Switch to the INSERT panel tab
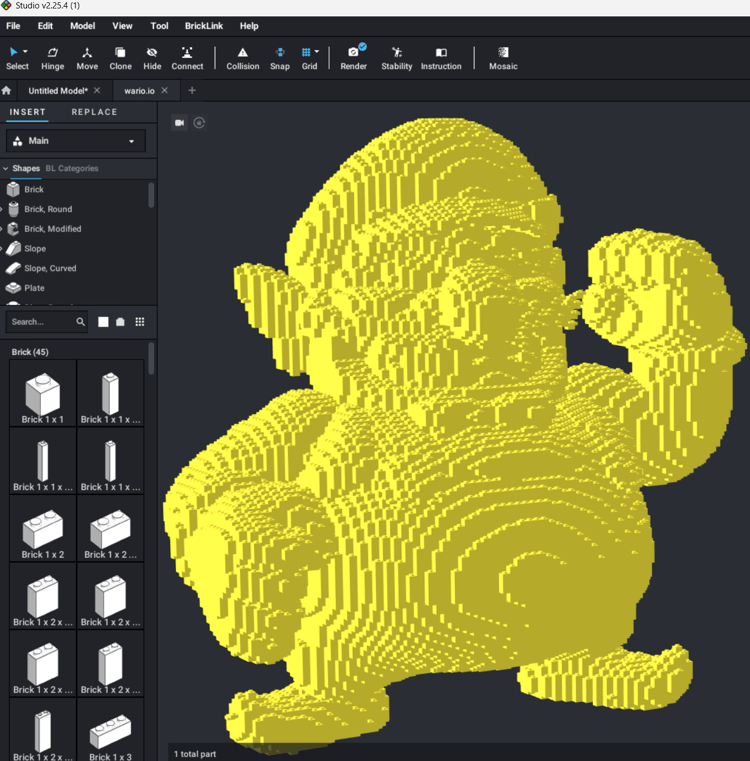750x761 pixels. point(27,112)
